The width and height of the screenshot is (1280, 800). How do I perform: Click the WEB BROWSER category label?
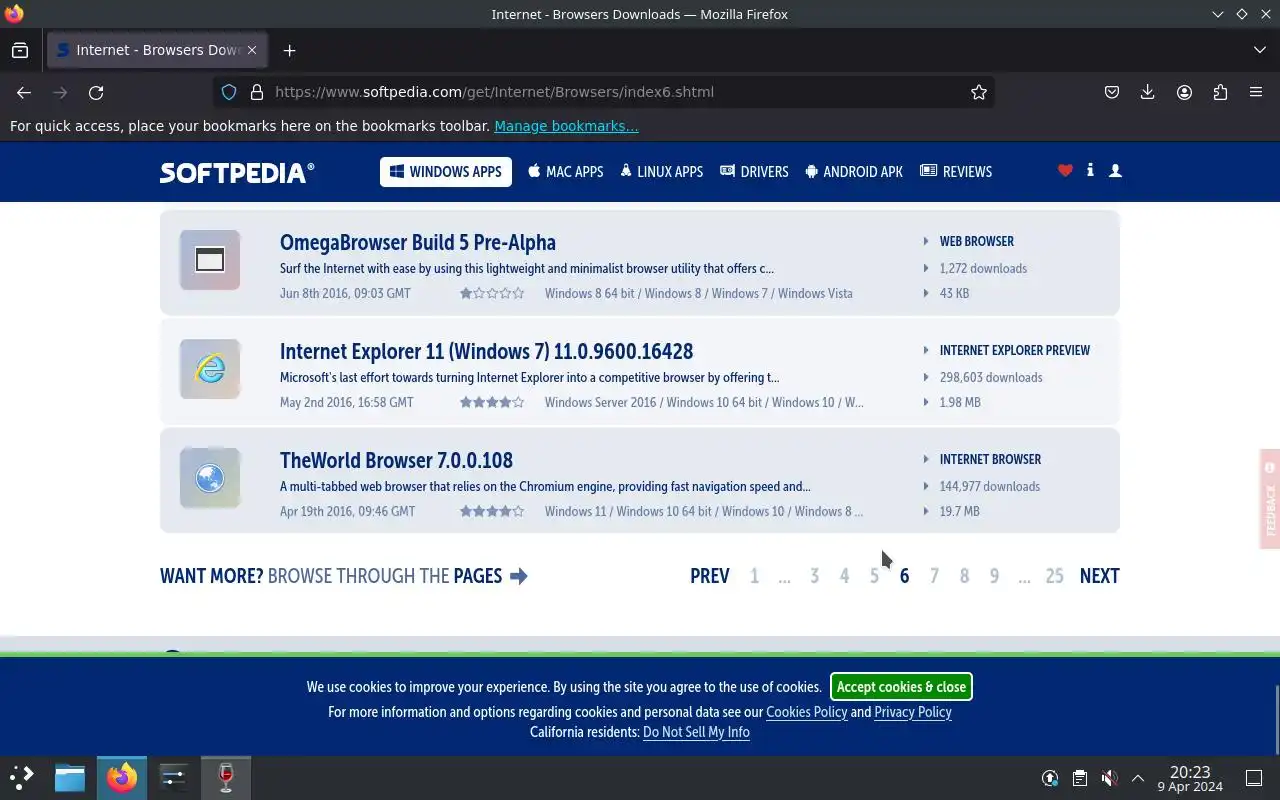coord(976,241)
